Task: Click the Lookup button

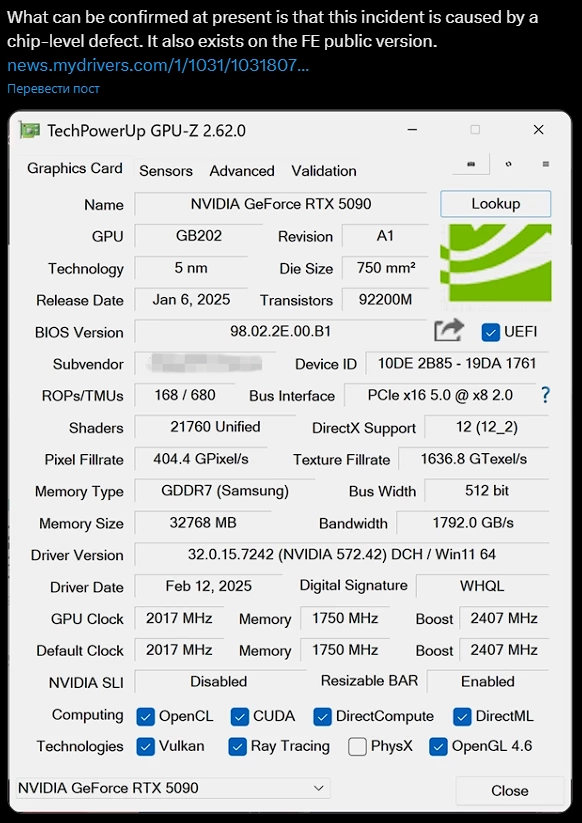Action: pyautogui.click(x=495, y=204)
